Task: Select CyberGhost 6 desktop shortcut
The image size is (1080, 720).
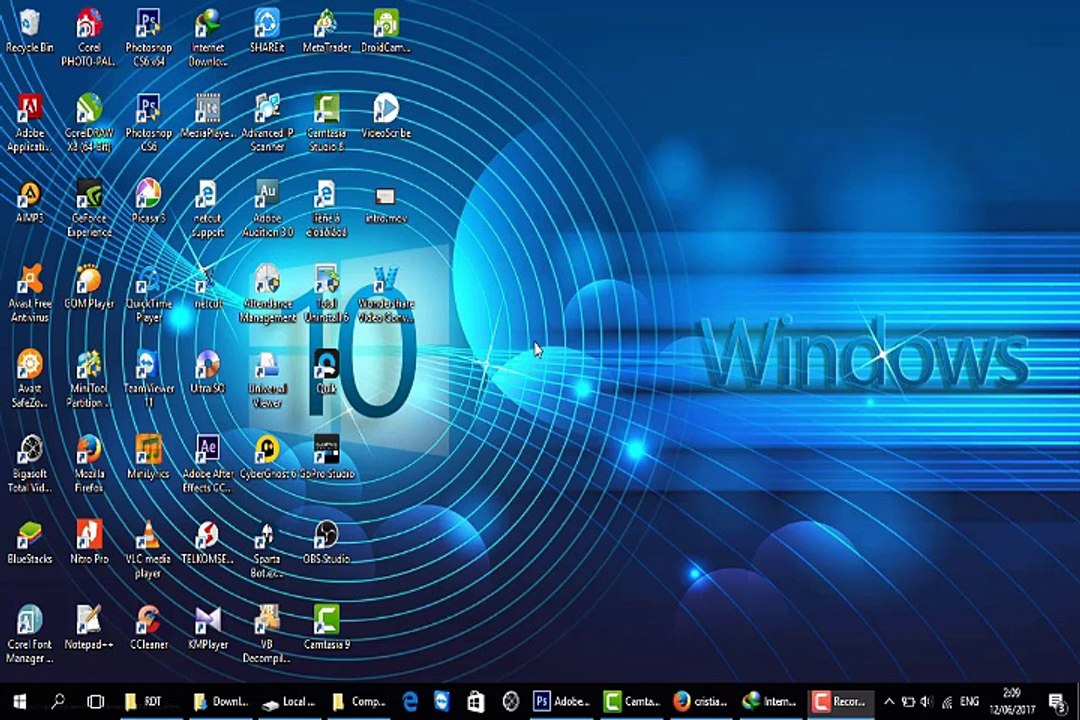Action: (267, 457)
